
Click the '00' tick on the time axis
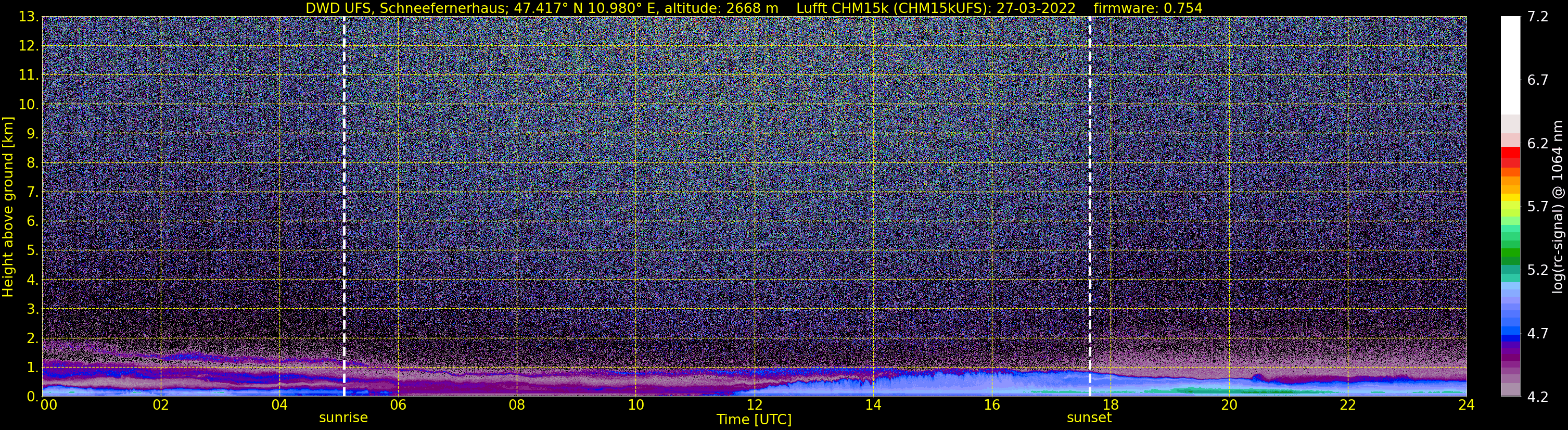[x=48, y=406]
